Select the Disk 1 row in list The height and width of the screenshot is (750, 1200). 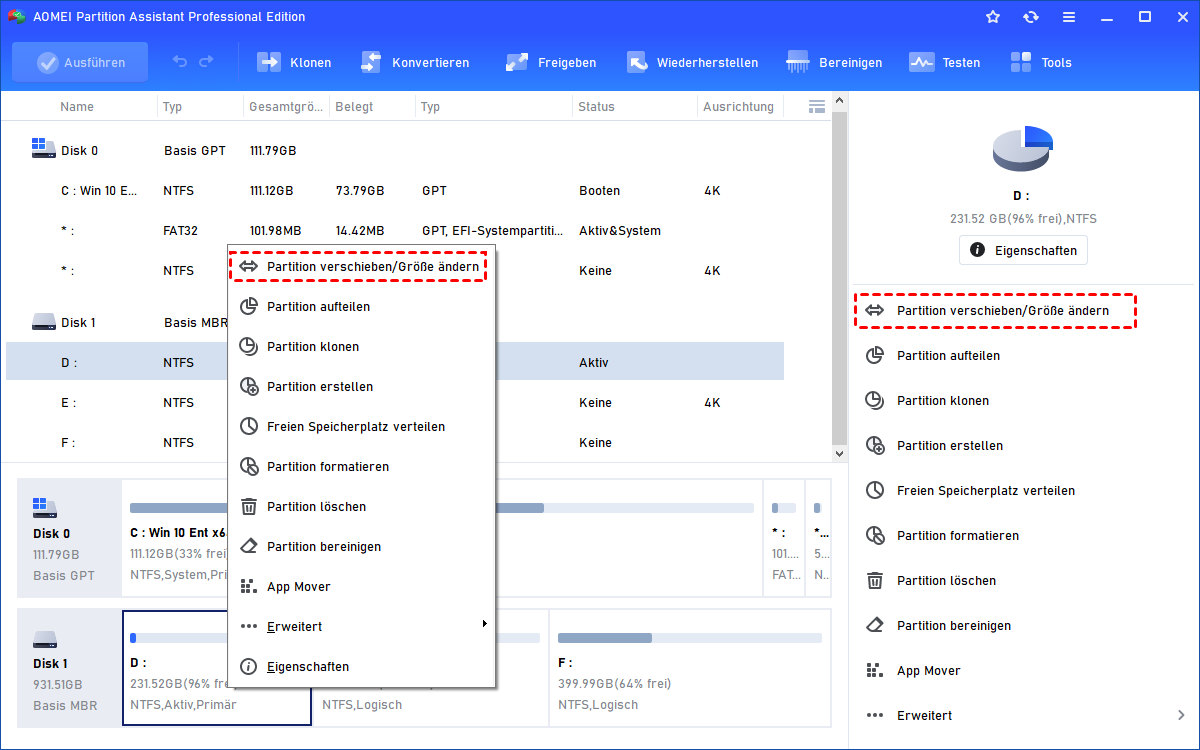(x=395, y=323)
